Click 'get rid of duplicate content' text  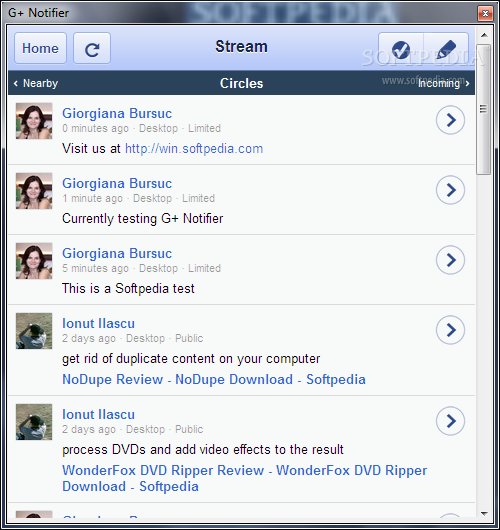point(191,359)
